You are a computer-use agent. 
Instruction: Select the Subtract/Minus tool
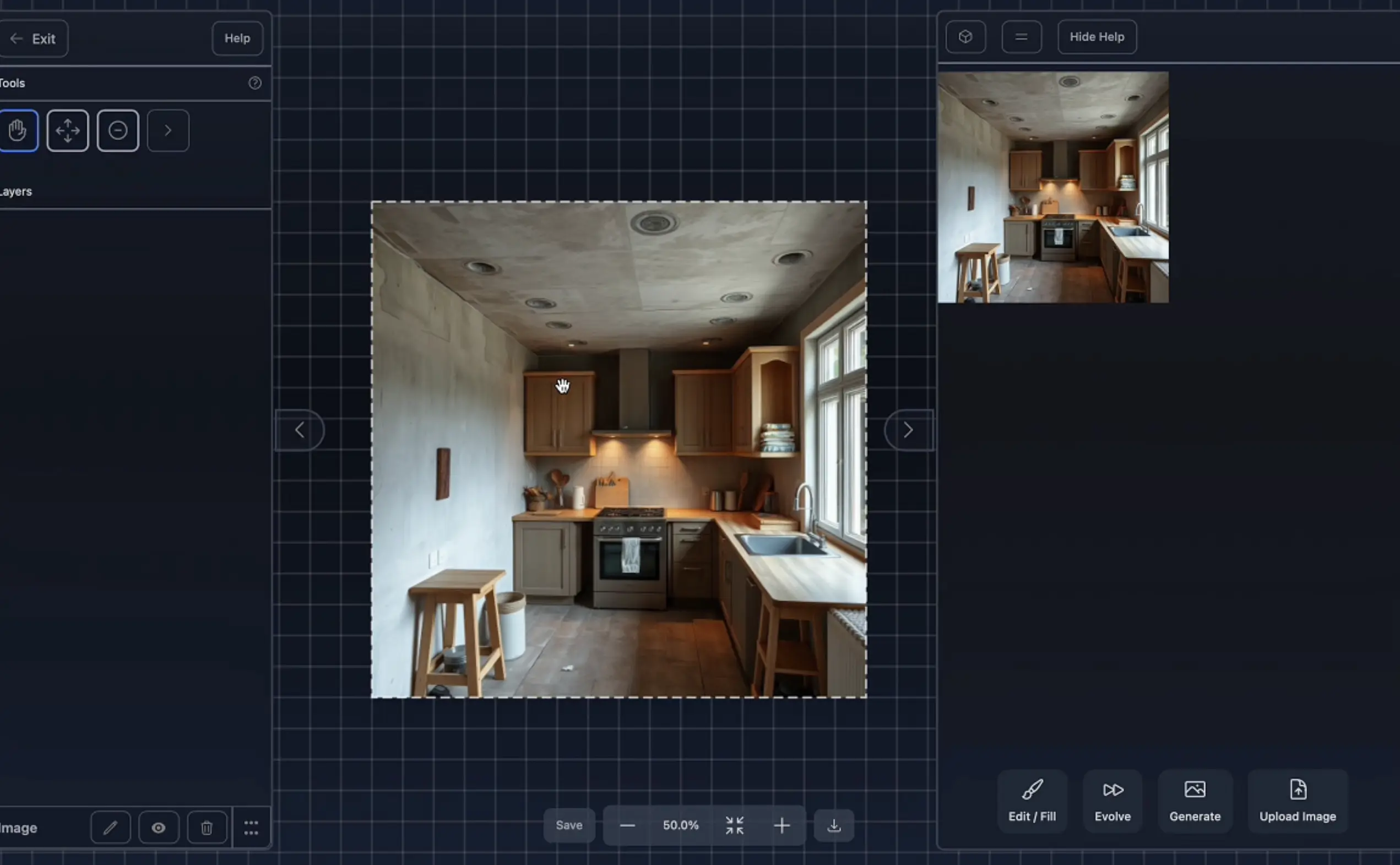click(117, 130)
